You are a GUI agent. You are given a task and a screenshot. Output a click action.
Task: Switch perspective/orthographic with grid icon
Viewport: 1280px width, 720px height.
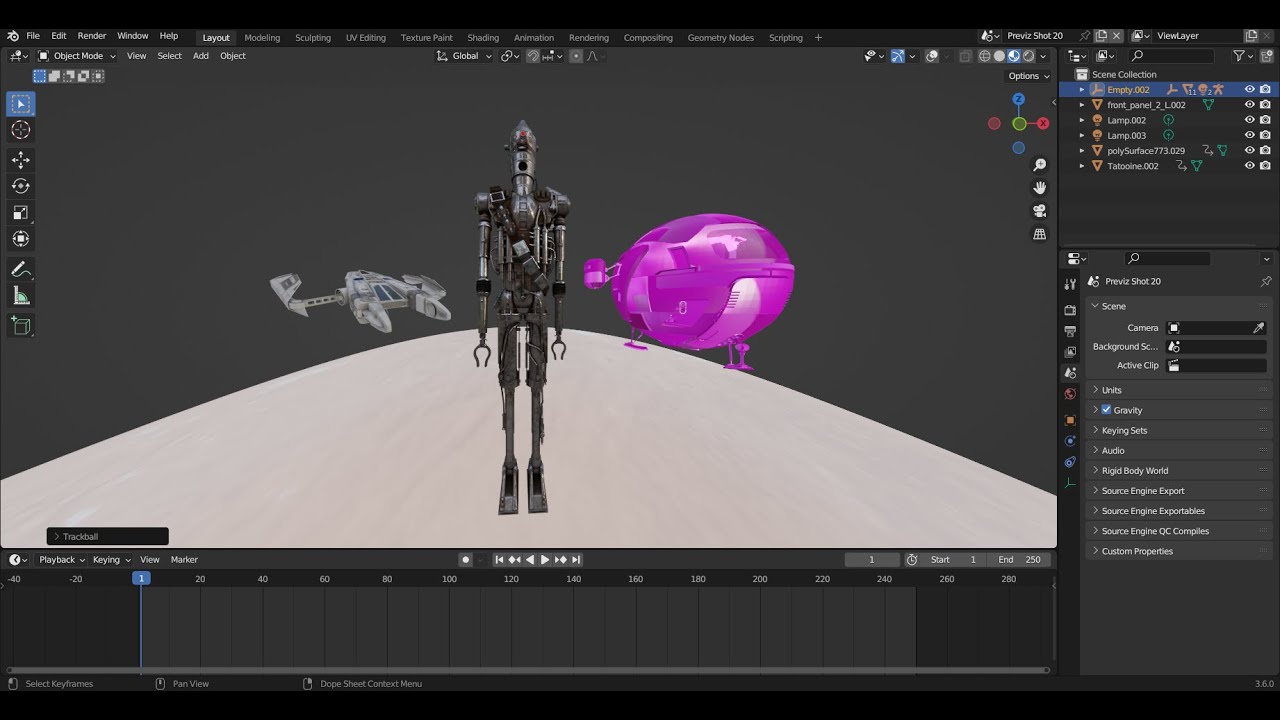tap(1040, 234)
